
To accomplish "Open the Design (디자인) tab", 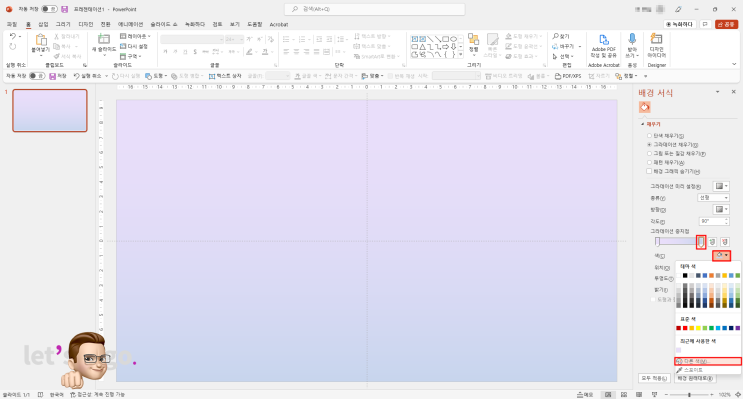I will 85,24.
